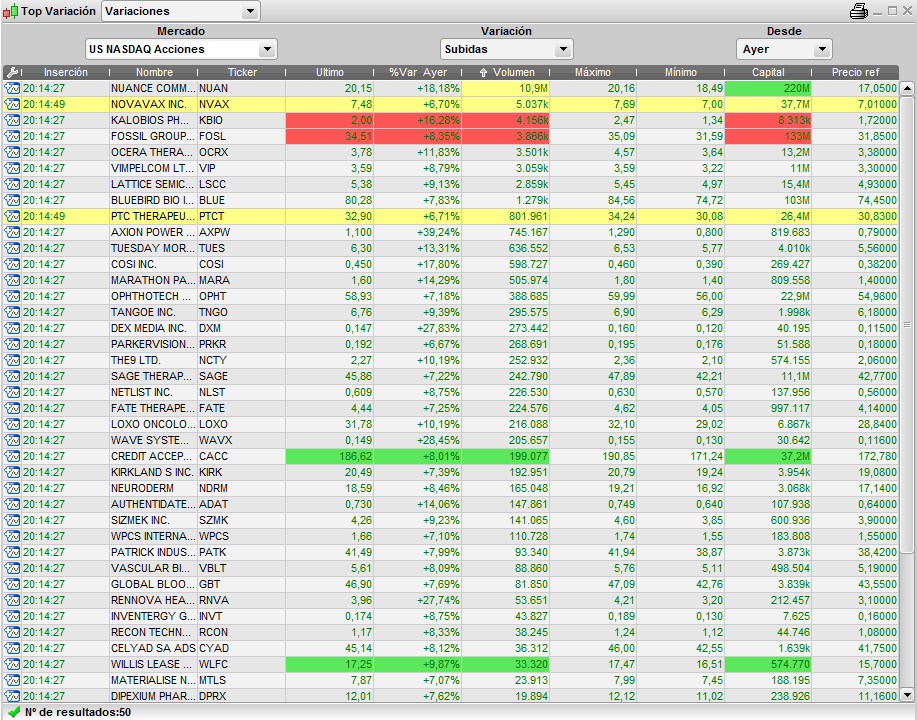917x720 pixels.
Task: Sort table by Ticker column
Action: point(242,73)
